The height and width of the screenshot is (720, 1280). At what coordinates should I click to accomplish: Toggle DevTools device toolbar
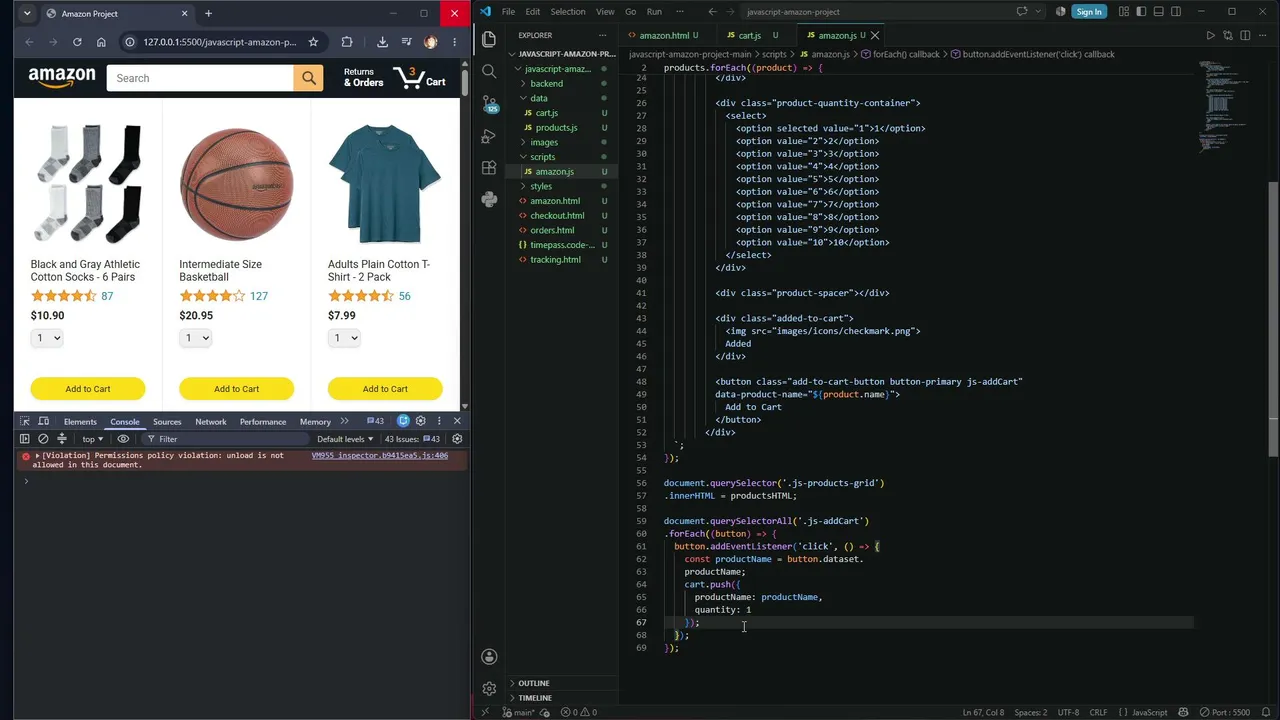[43, 421]
